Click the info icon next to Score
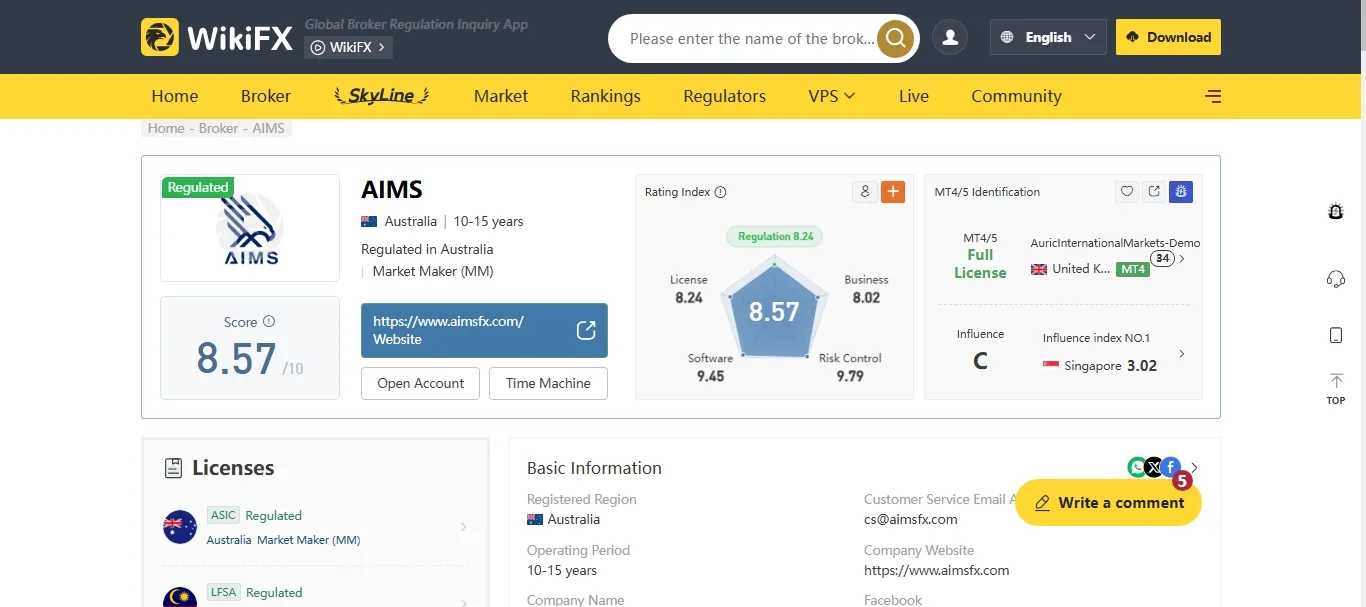The height and width of the screenshot is (607, 1366). click(x=268, y=322)
